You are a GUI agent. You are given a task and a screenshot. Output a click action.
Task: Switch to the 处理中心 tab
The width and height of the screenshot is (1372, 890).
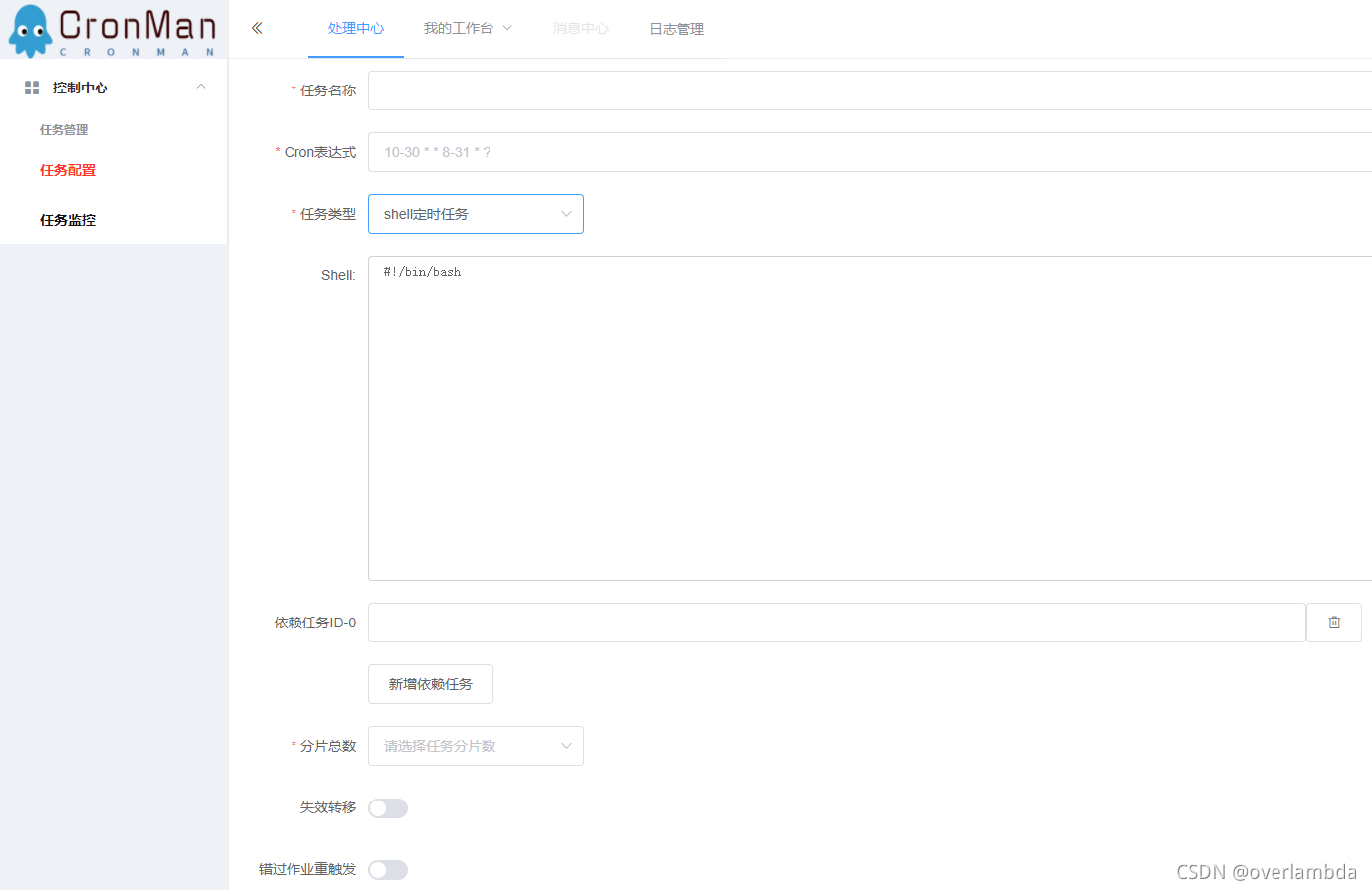coord(356,29)
